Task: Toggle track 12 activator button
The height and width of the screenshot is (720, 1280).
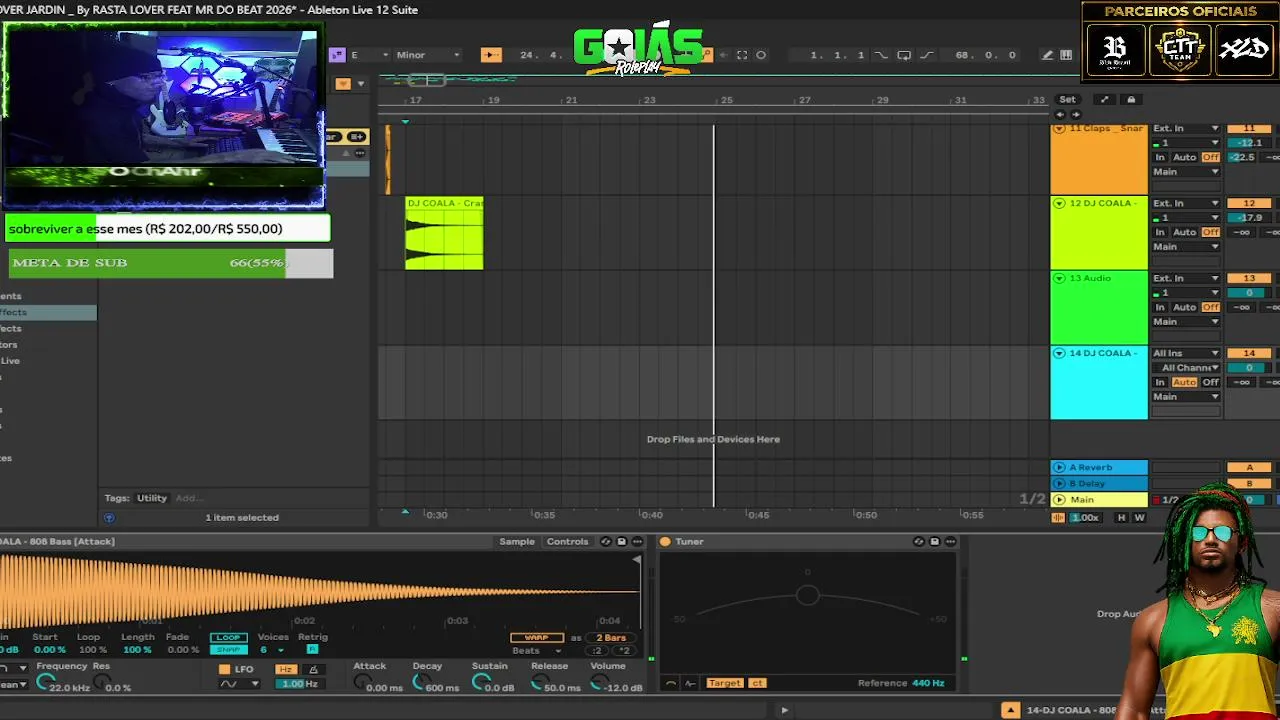Action: tap(1249, 203)
